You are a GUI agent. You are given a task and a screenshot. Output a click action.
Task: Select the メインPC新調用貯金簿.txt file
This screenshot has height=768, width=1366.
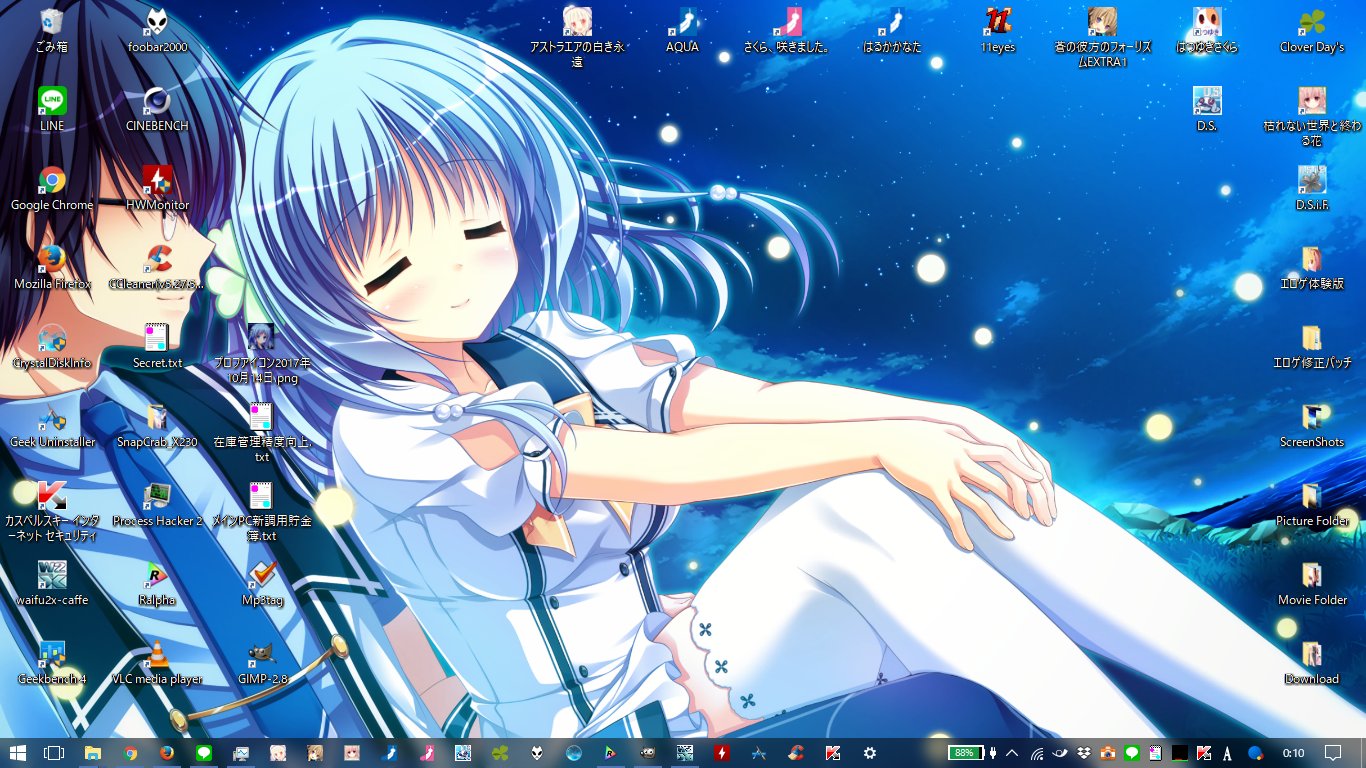pyautogui.click(x=262, y=511)
